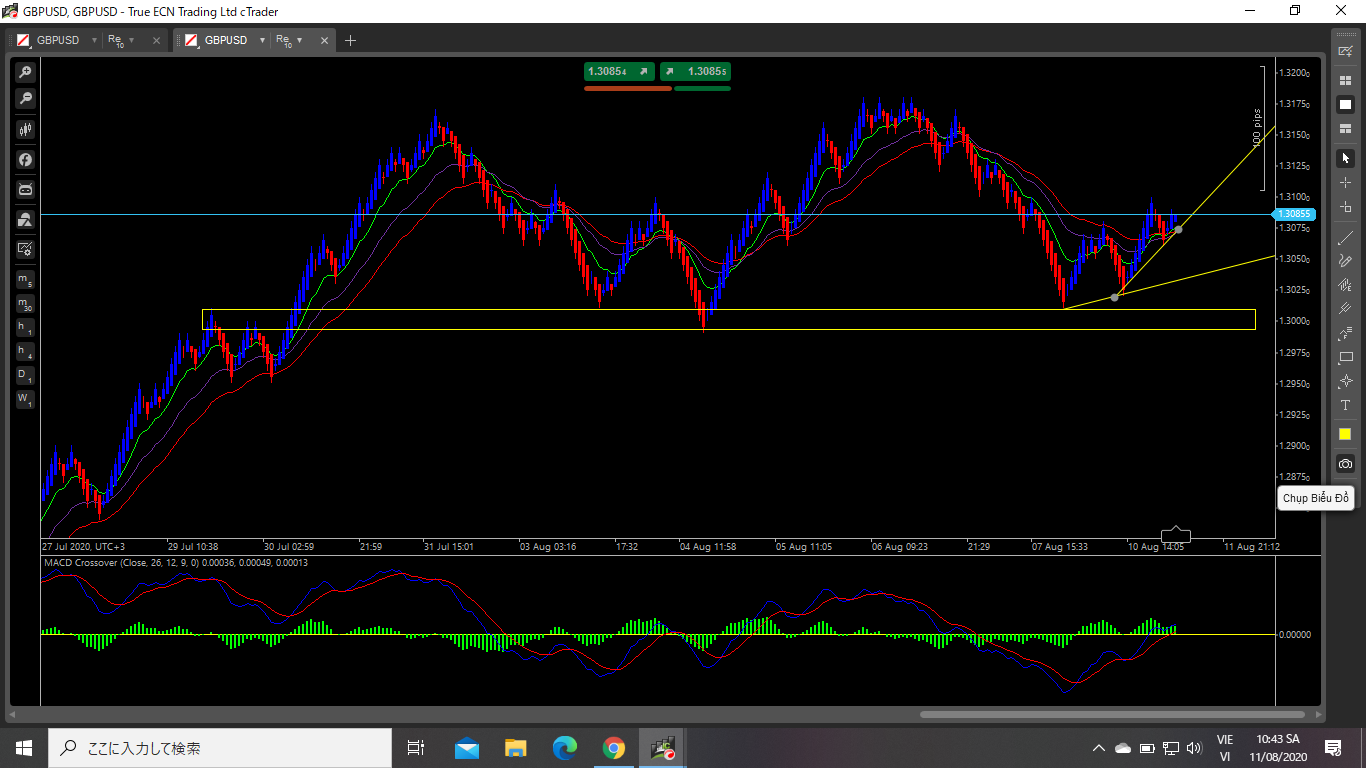This screenshot has width=1366, height=768.
Task: Open the volume control in system tray
Action: (1194, 748)
